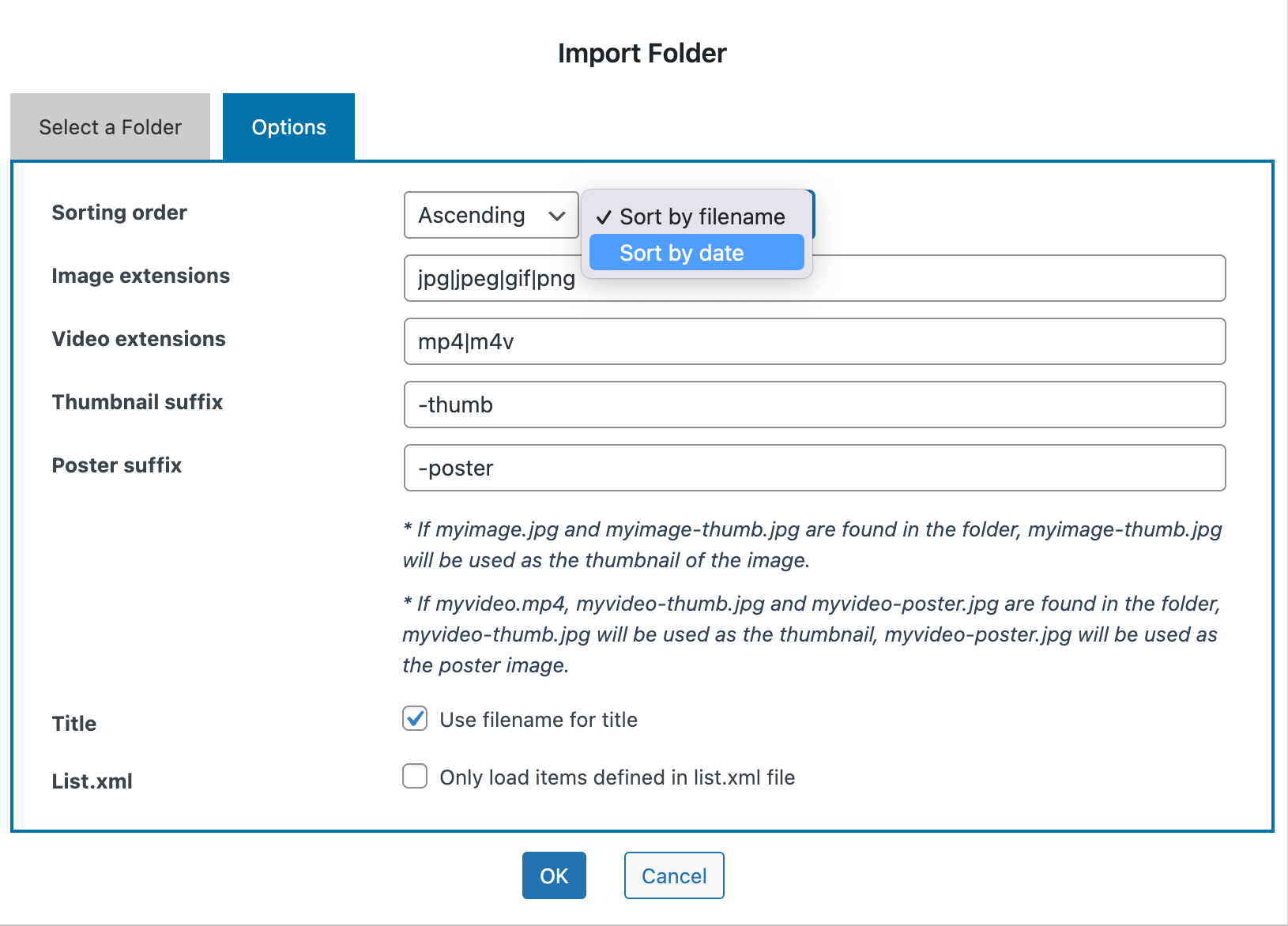Click the "-thumb" suffix value
1288x926 pixels.
click(x=455, y=405)
